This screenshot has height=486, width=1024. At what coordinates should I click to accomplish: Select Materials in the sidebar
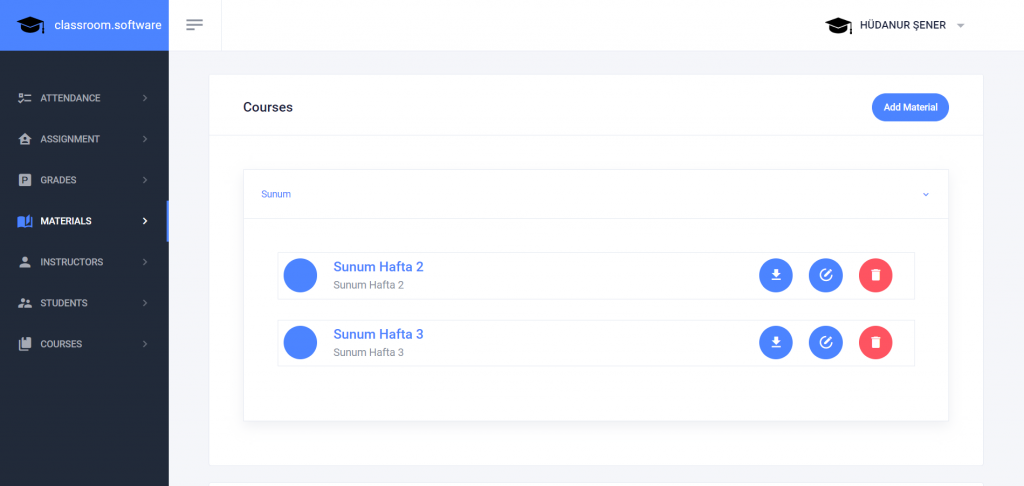tap(66, 221)
